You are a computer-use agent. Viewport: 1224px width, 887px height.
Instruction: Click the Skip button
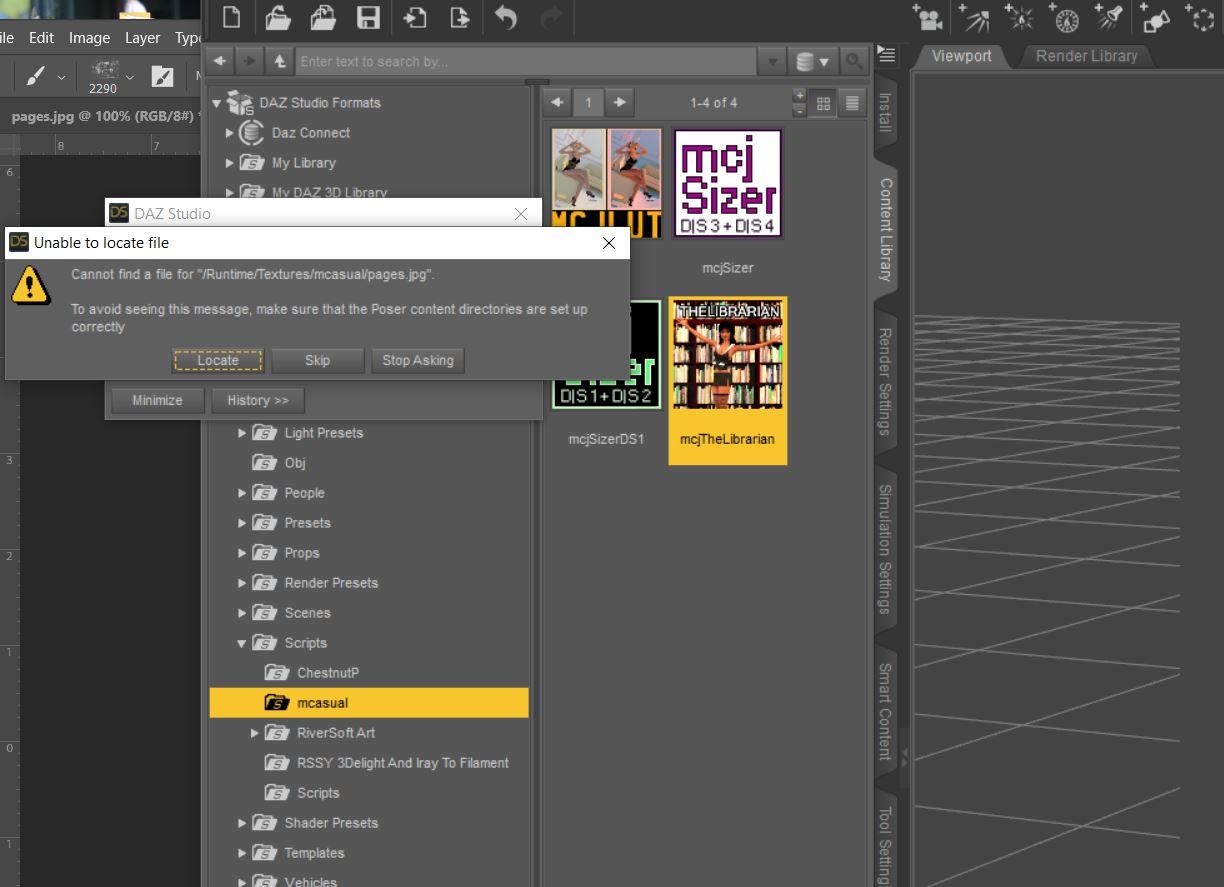[x=317, y=360]
